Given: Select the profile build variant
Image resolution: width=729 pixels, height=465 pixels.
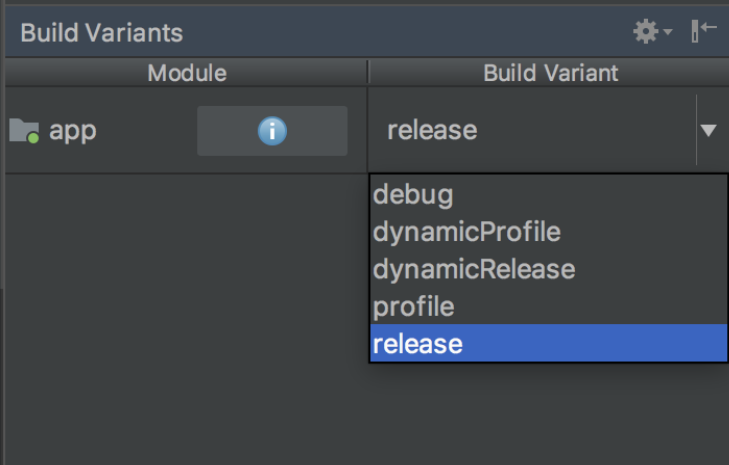Looking at the screenshot, I should click(413, 306).
